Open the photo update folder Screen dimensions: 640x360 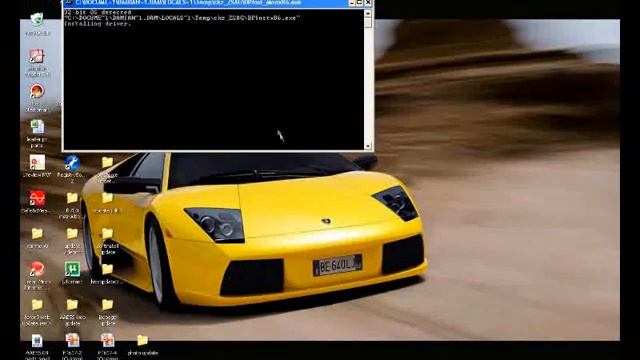tap(142, 340)
